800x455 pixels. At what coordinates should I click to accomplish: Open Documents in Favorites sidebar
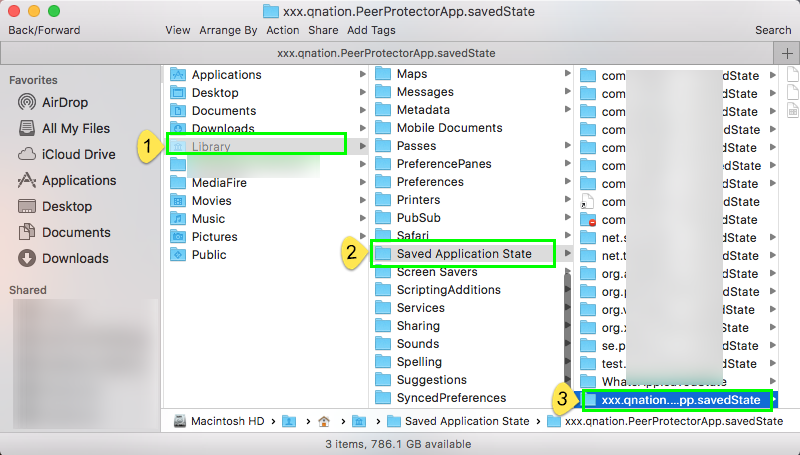tap(65, 233)
